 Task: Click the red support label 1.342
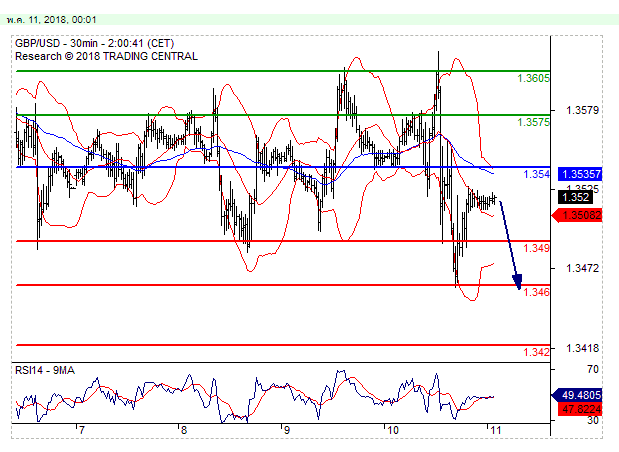(536, 352)
